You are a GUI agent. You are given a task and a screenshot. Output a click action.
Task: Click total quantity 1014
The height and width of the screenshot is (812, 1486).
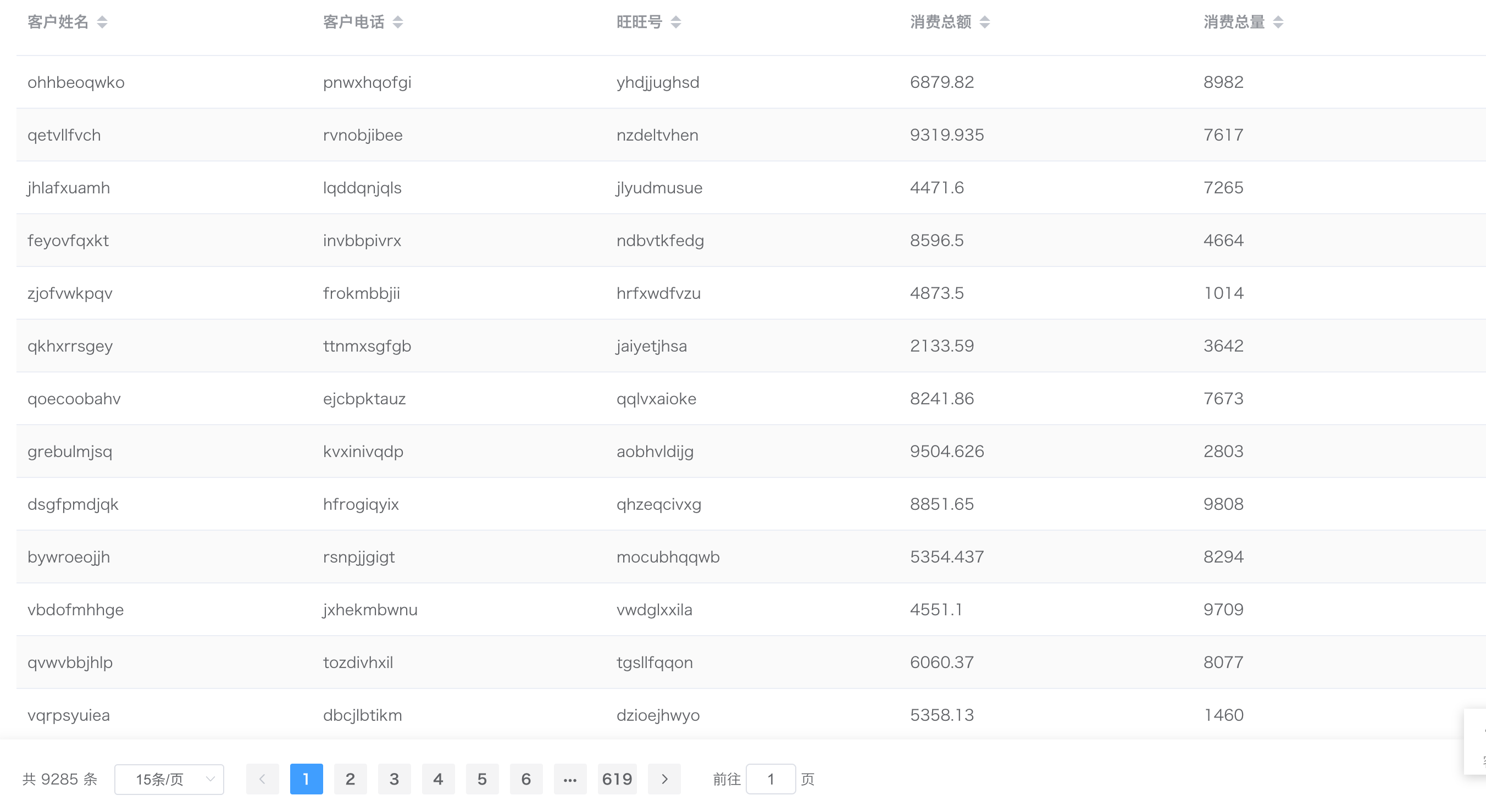(x=1223, y=293)
